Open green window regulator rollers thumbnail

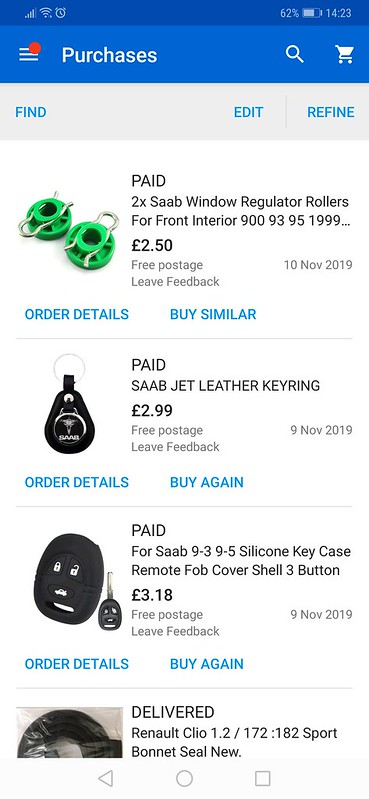[69, 228]
